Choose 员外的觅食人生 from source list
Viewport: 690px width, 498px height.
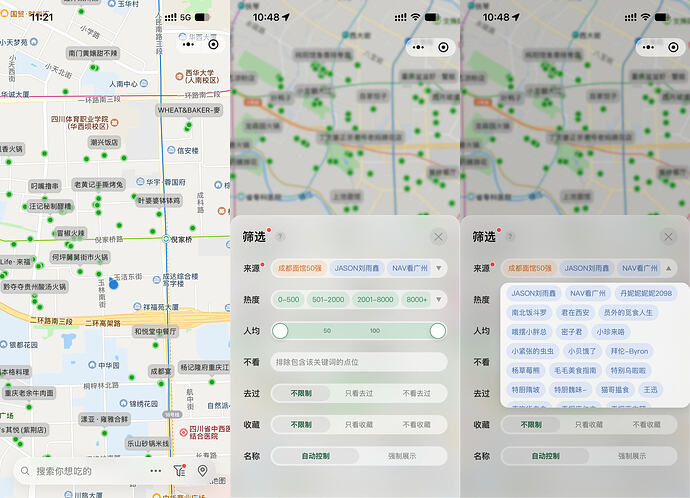[x=628, y=312]
